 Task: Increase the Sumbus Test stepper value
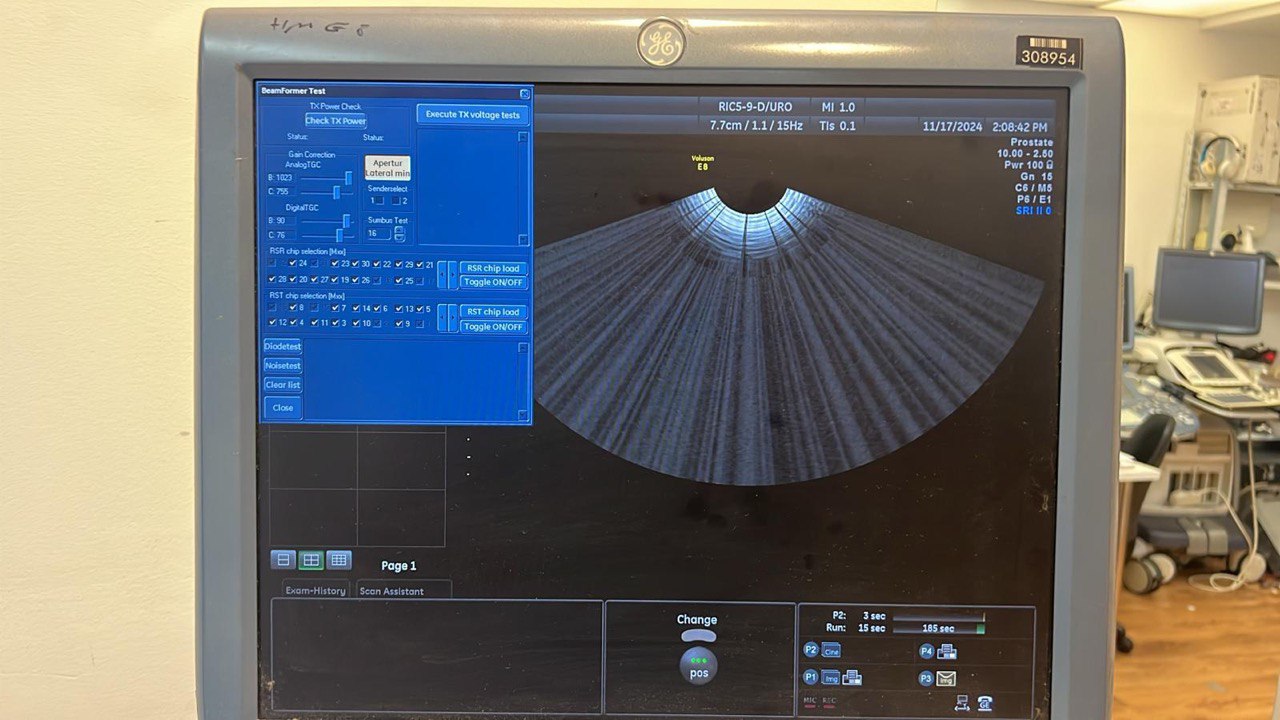(x=400, y=229)
